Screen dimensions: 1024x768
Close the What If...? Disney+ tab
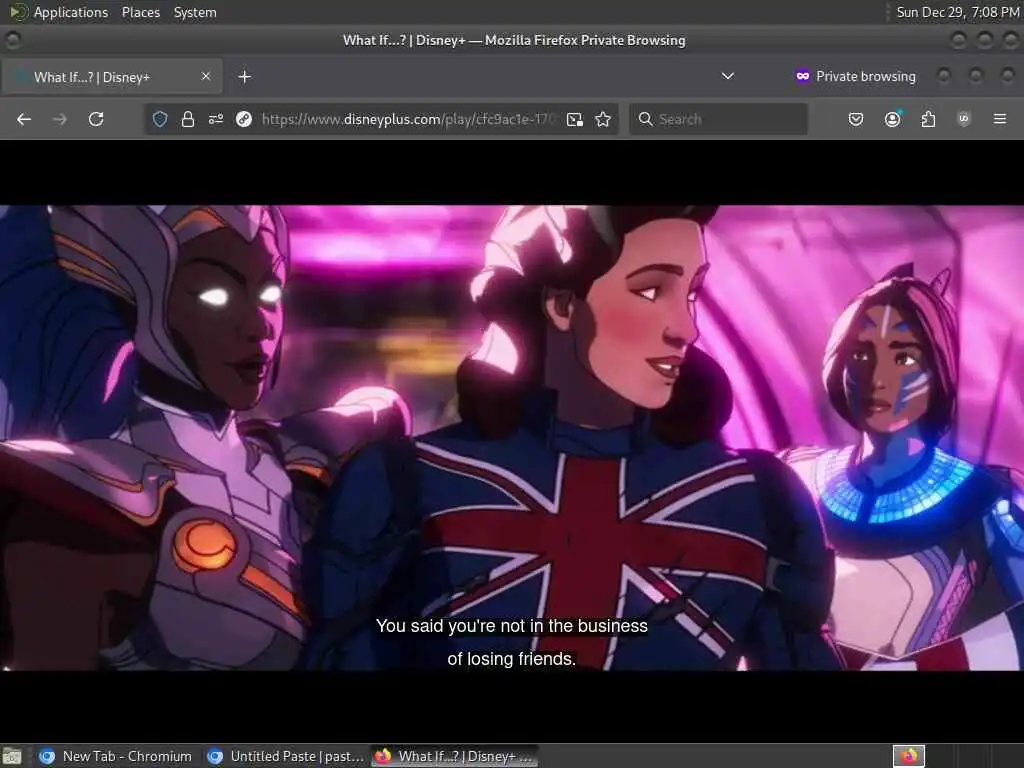click(x=206, y=76)
